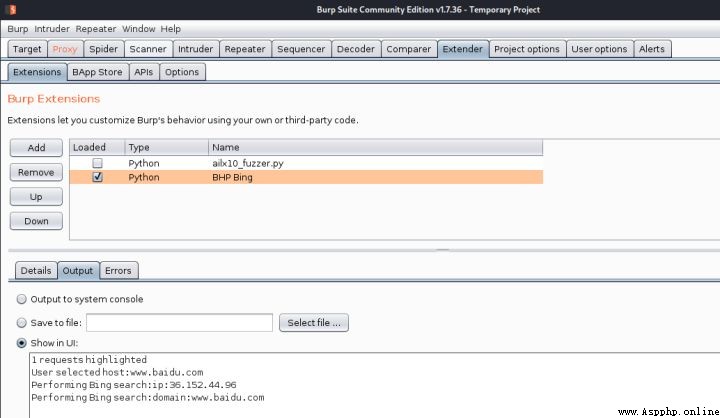Viewport: 720px width, 418px height.
Task: Click the Burp Suite logo icon in title bar
Action: 11,9
